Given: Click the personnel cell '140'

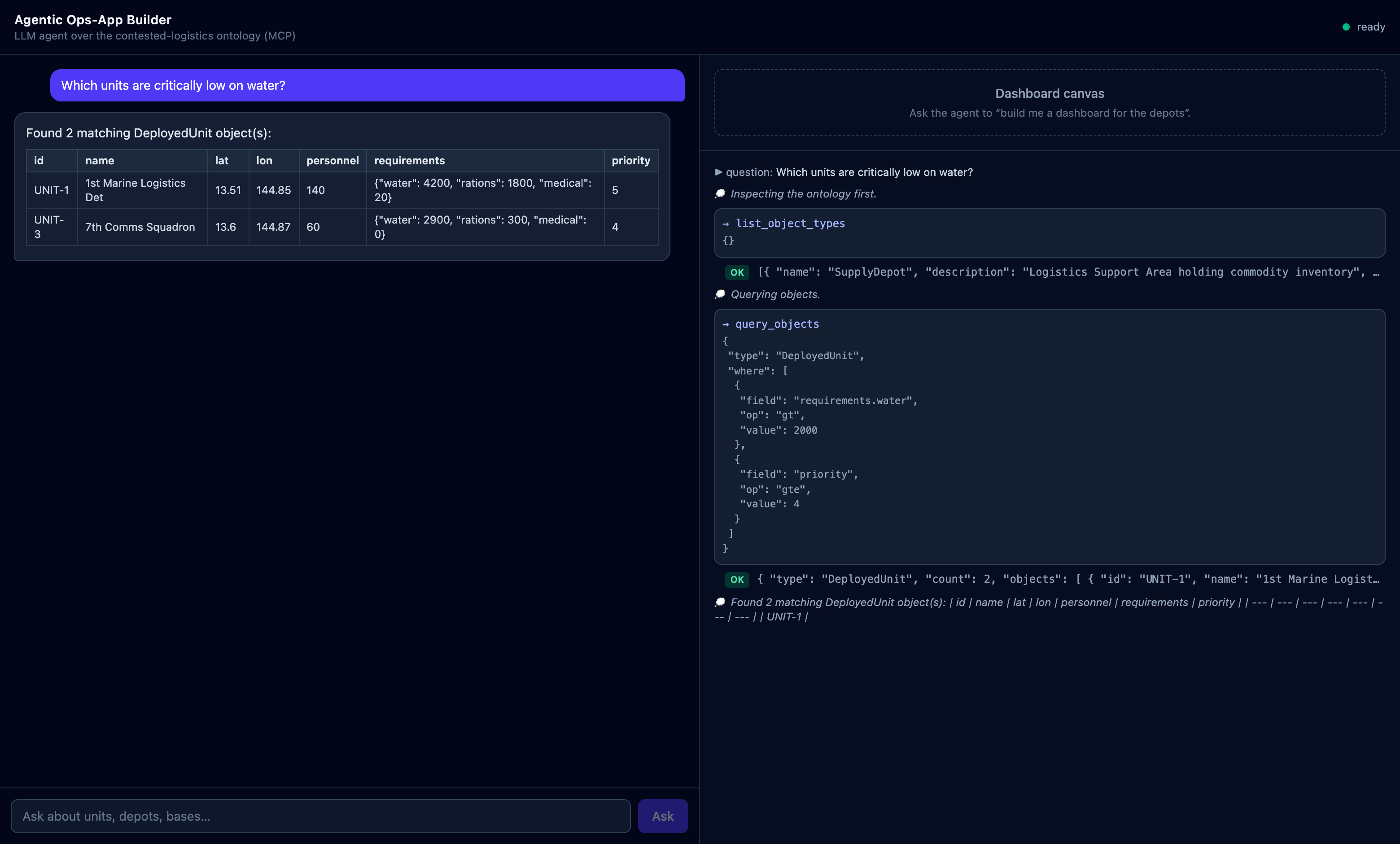Looking at the screenshot, I should tap(332, 190).
